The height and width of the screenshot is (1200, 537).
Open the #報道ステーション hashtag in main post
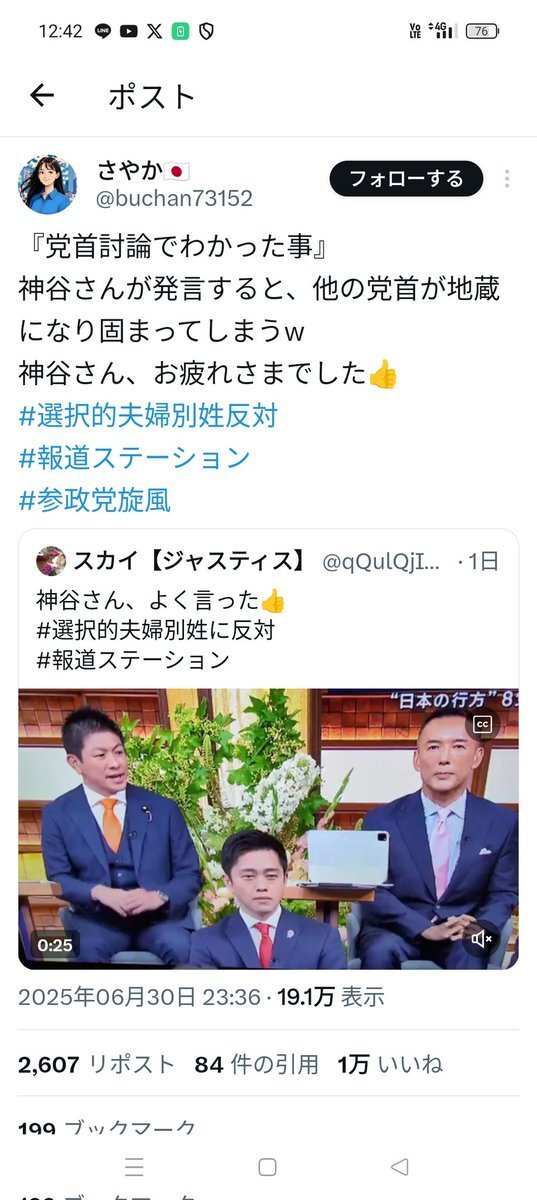click(x=134, y=457)
